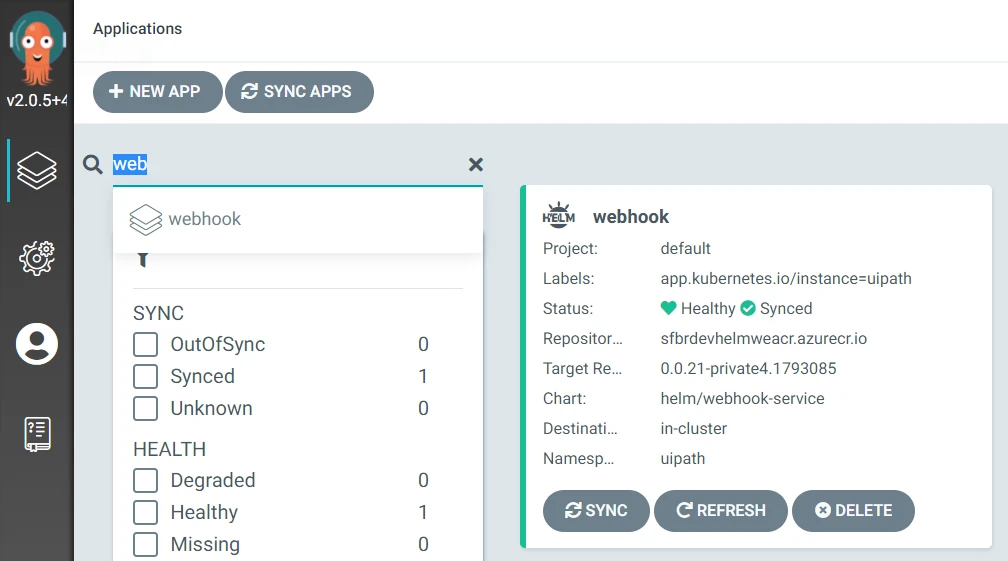Check the OutOfSync filter checkbox
This screenshot has width=1008, height=561.
tap(145, 344)
